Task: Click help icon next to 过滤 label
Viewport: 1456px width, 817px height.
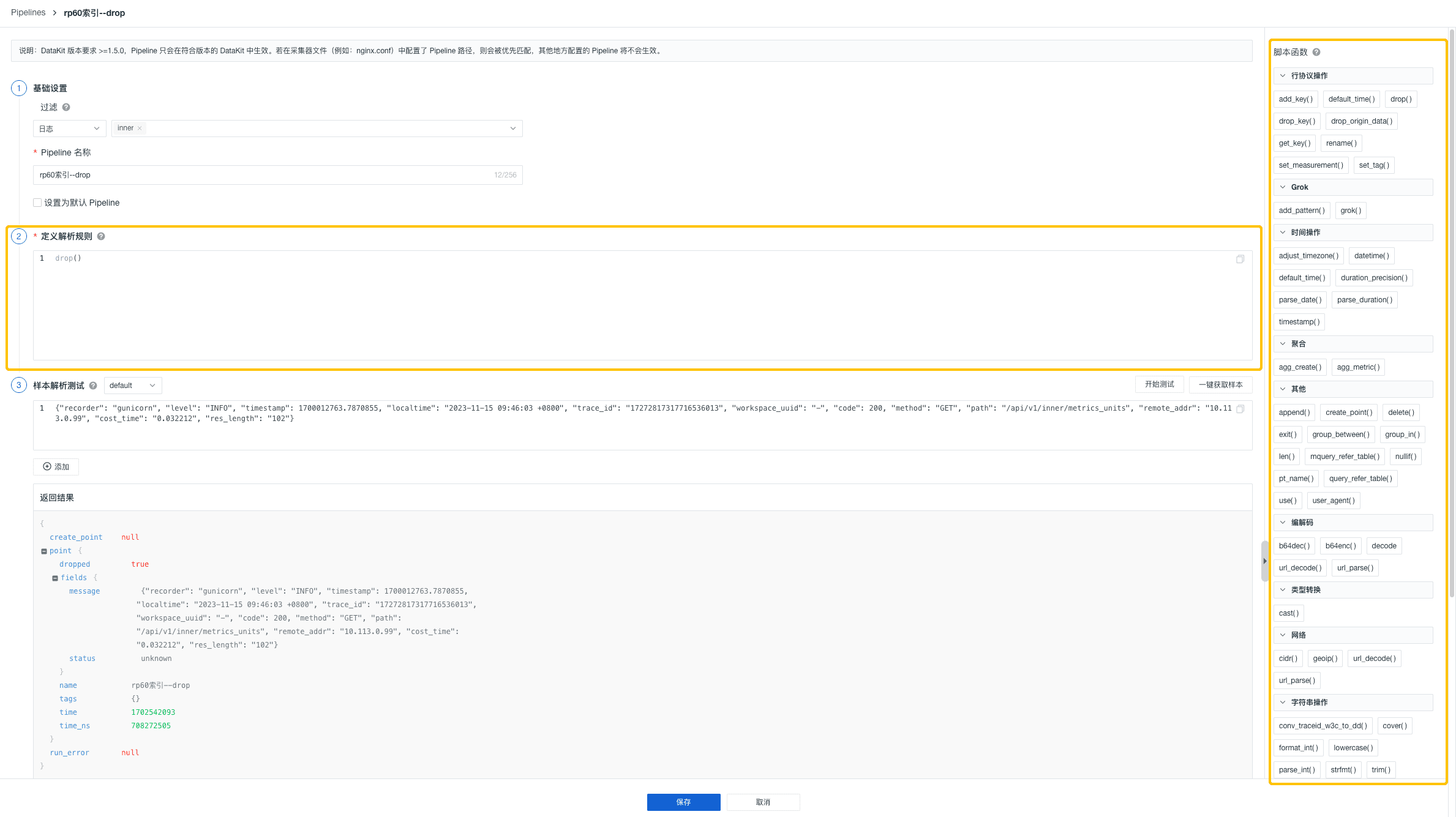Action: 66,107
